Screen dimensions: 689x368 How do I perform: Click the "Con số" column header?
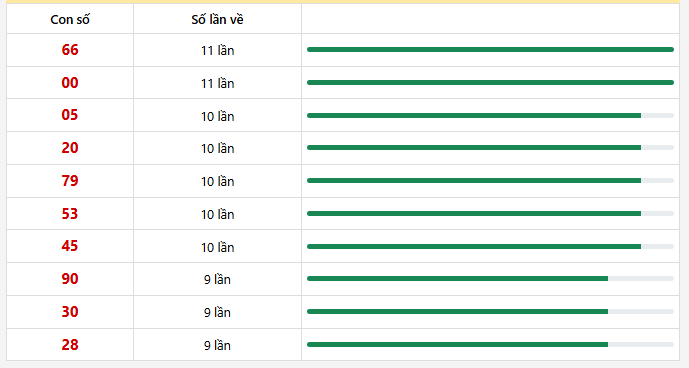[70, 19]
